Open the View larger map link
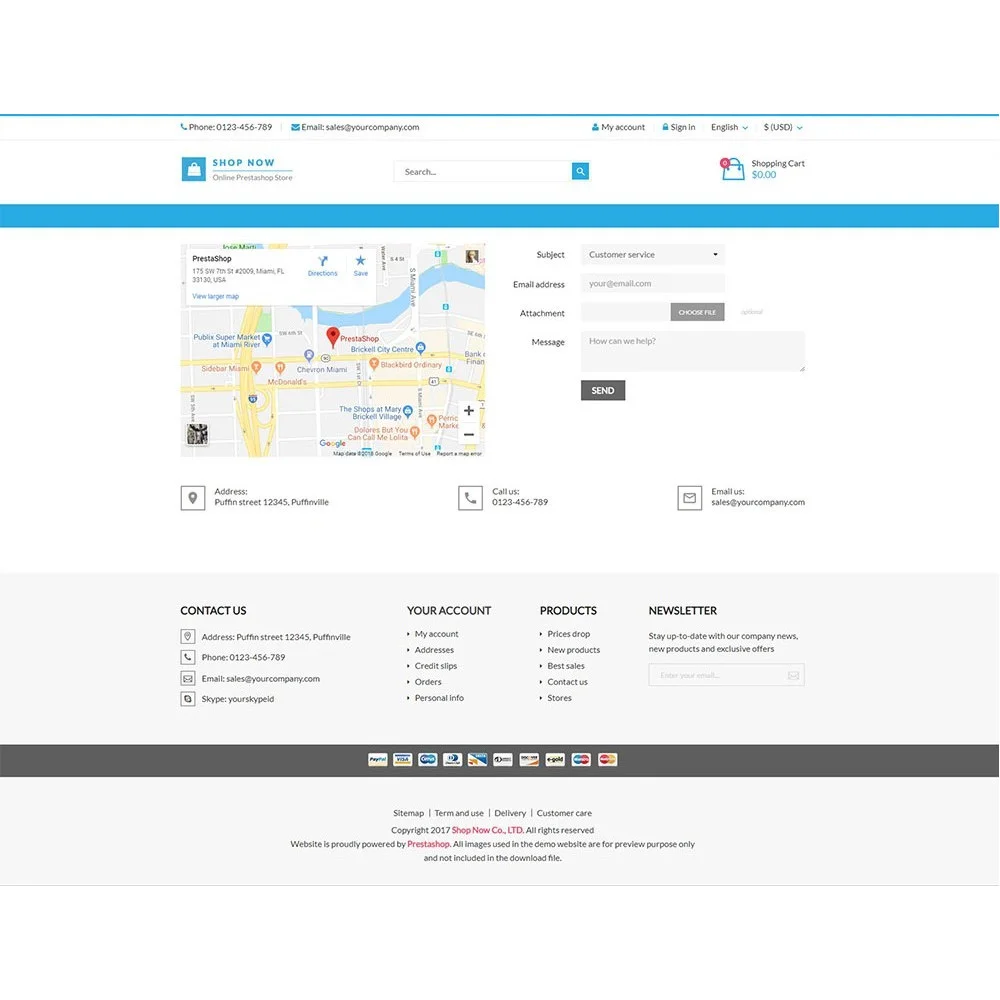Image resolution: width=1000 pixels, height=1000 pixels. coord(216,296)
